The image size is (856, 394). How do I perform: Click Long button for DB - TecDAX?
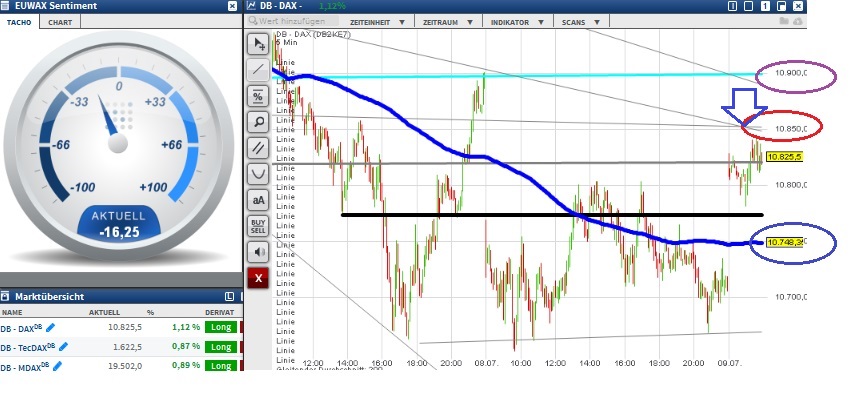(221, 347)
